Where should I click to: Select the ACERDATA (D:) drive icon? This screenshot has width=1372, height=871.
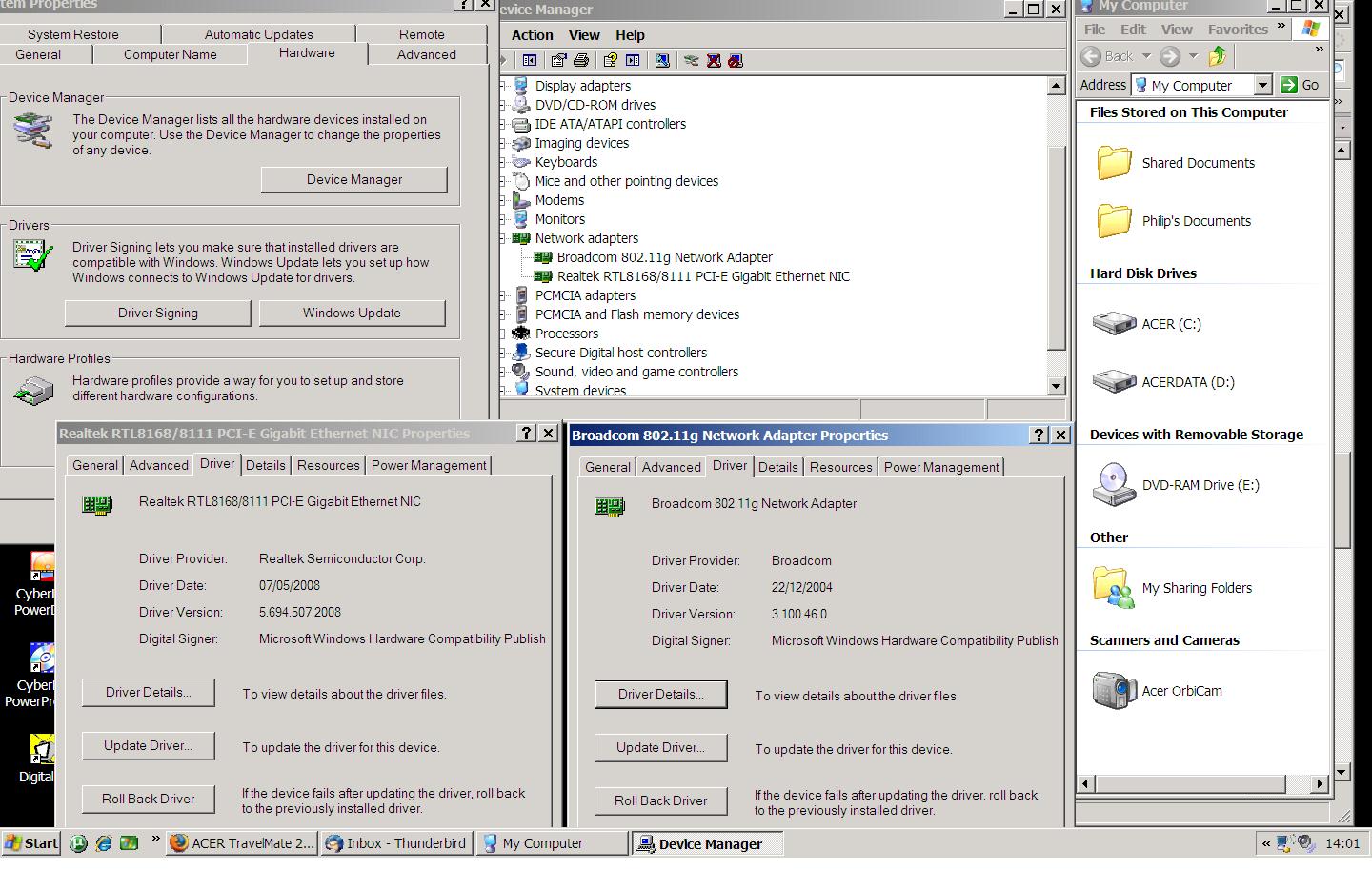(x=1113, y=382)
